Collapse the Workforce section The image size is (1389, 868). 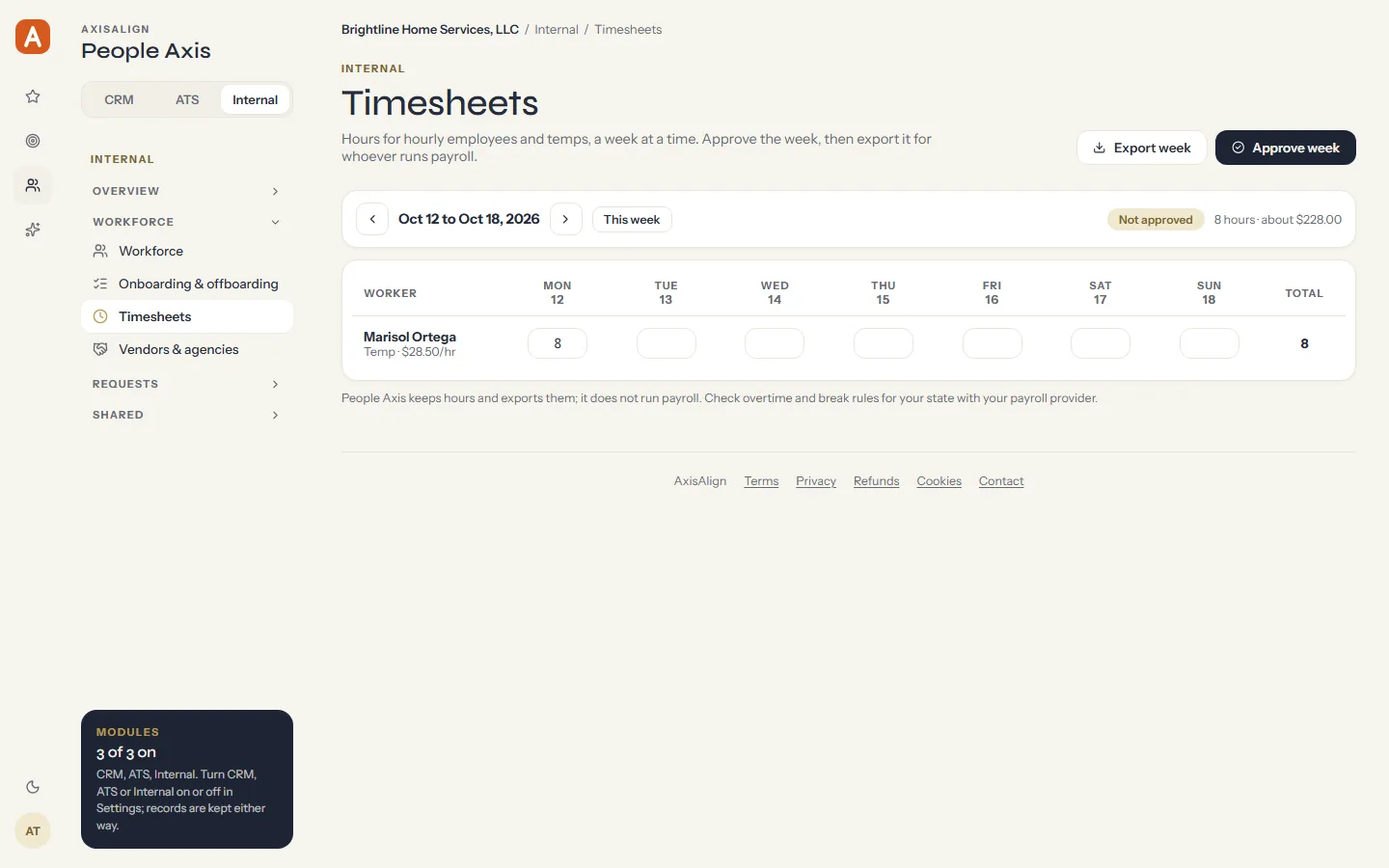[186, 222]
